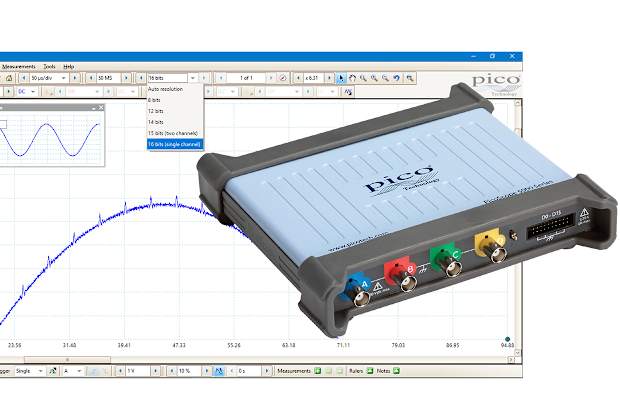Step resolution down with left arrow

pyautogui.click(x=141, y=78)
